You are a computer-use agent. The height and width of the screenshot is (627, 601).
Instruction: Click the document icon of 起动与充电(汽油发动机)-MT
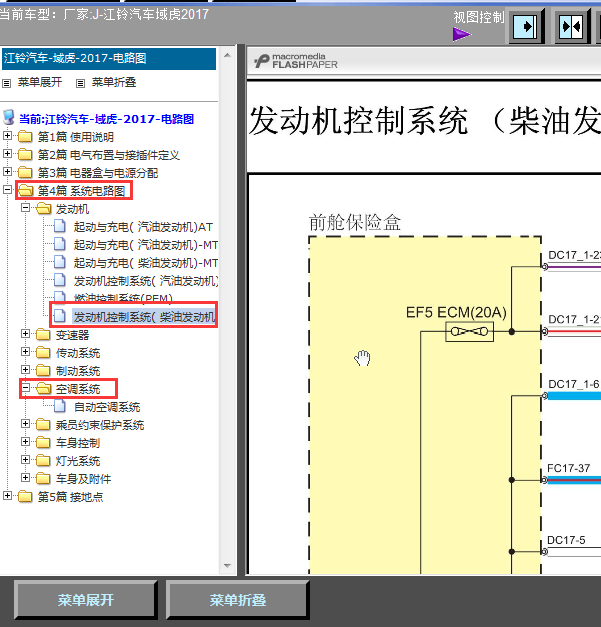coord(60,244)
